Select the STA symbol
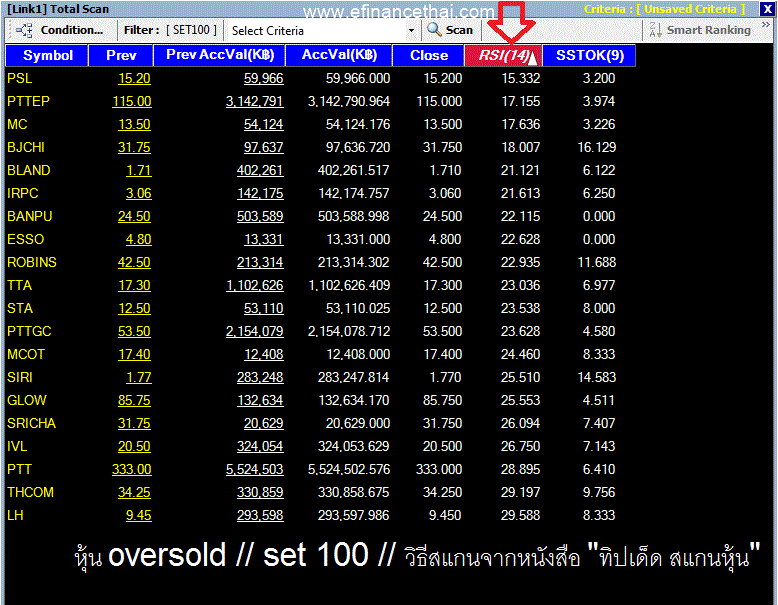 coord(20,308)
